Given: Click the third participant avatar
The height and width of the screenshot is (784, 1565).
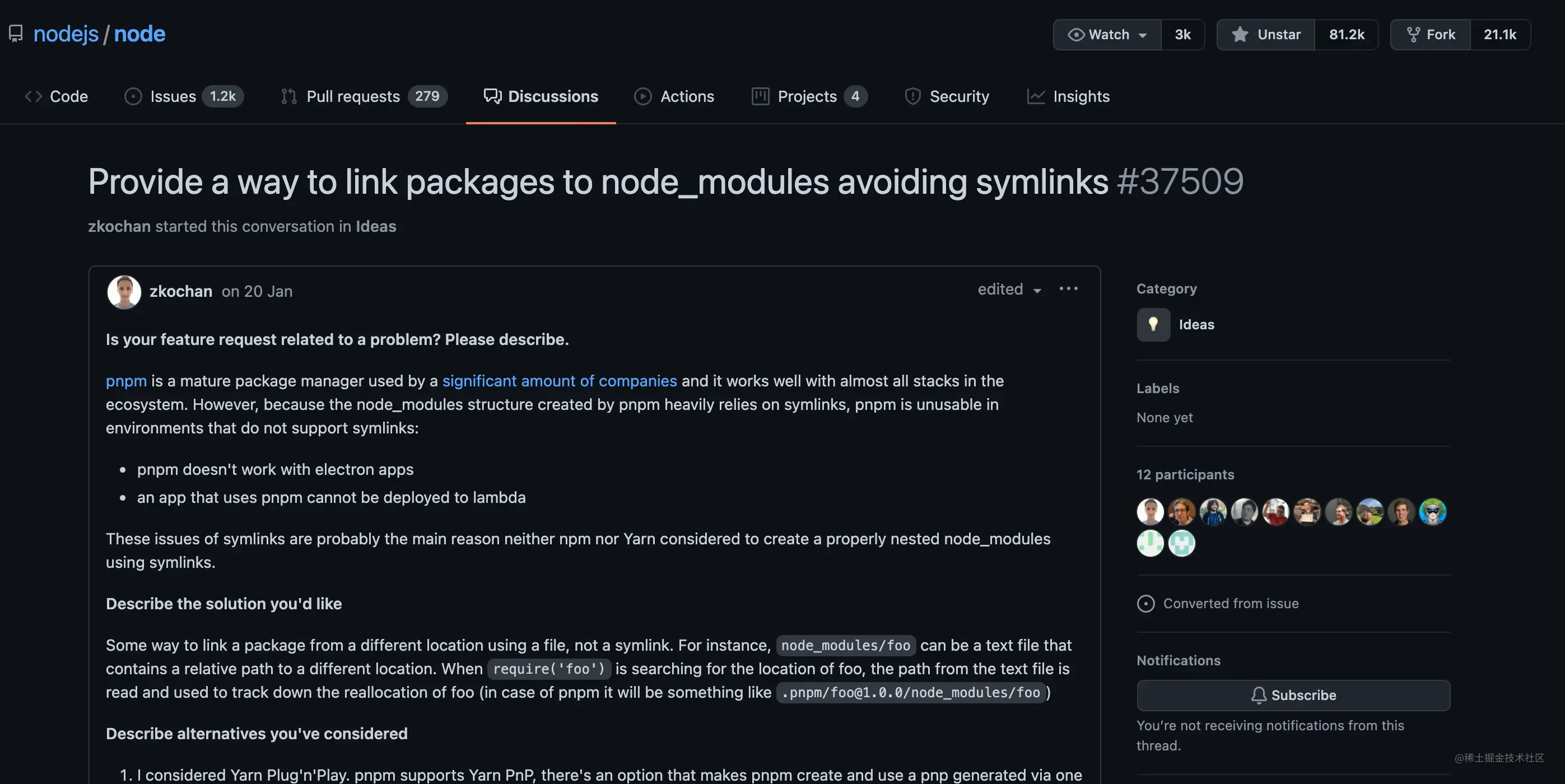Looking at the screenshot, I should coord(1213,511).
